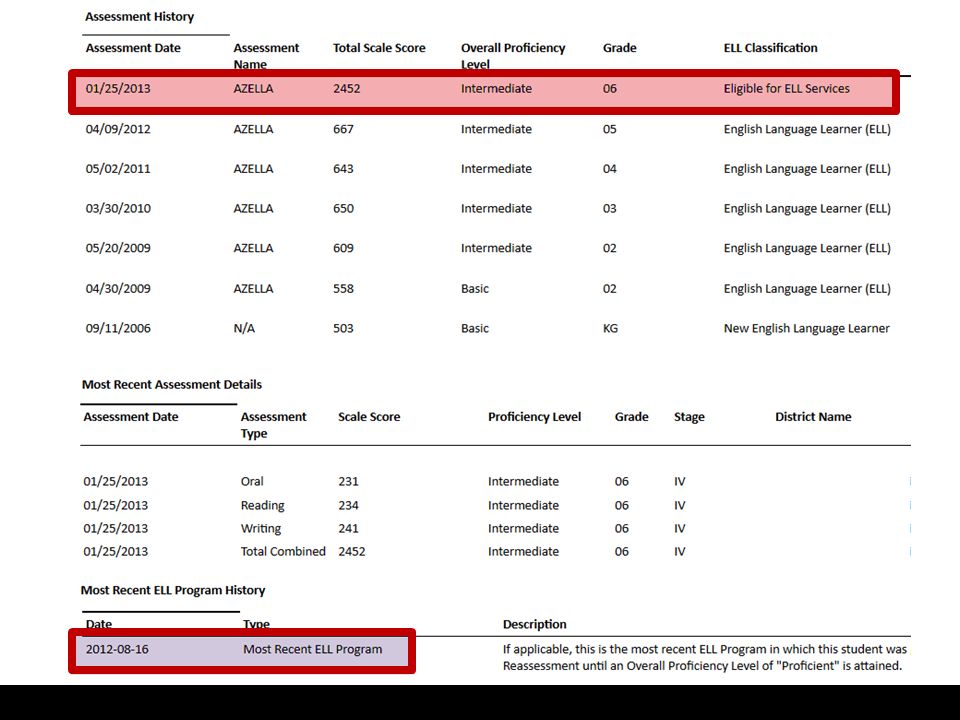Click the grade 04 cell
The height and width of the screenshot is (720, 960).
pos(609,169)
